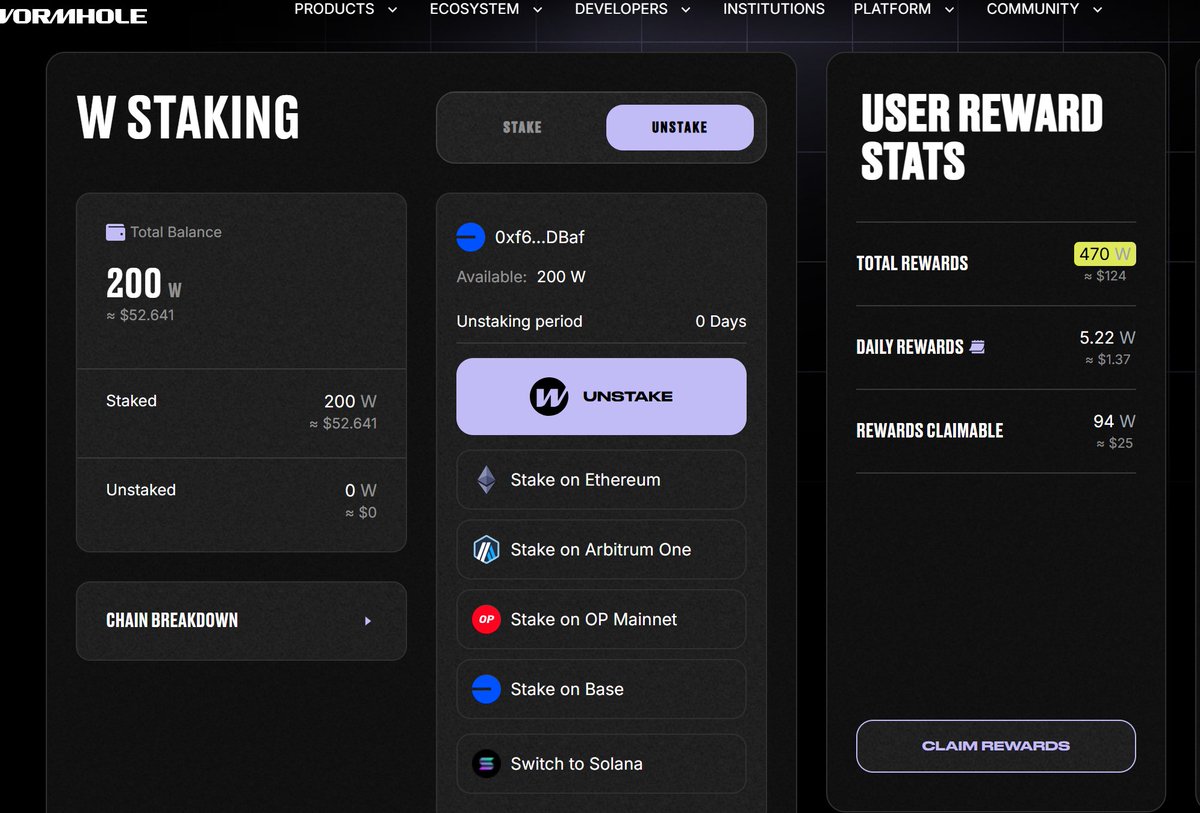
Task: Expand Platform dropdown chevron
Action: 949,10
